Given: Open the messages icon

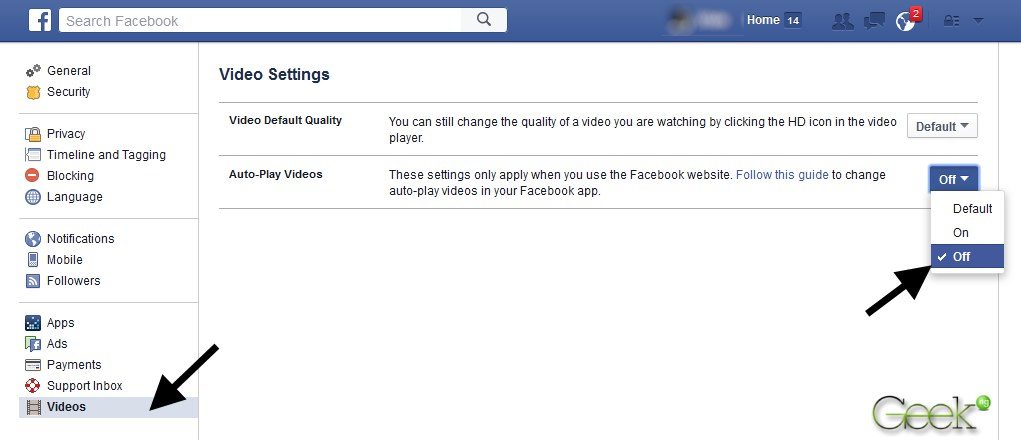Looking at the screenshot, I should click(x=873, y=21).
